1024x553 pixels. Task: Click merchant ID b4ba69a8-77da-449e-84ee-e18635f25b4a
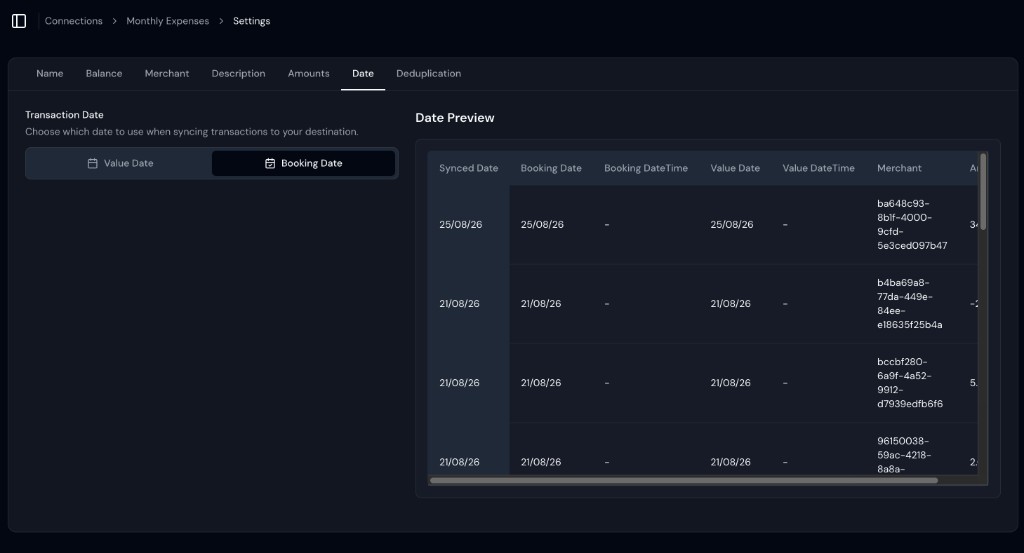pos(909,304)
